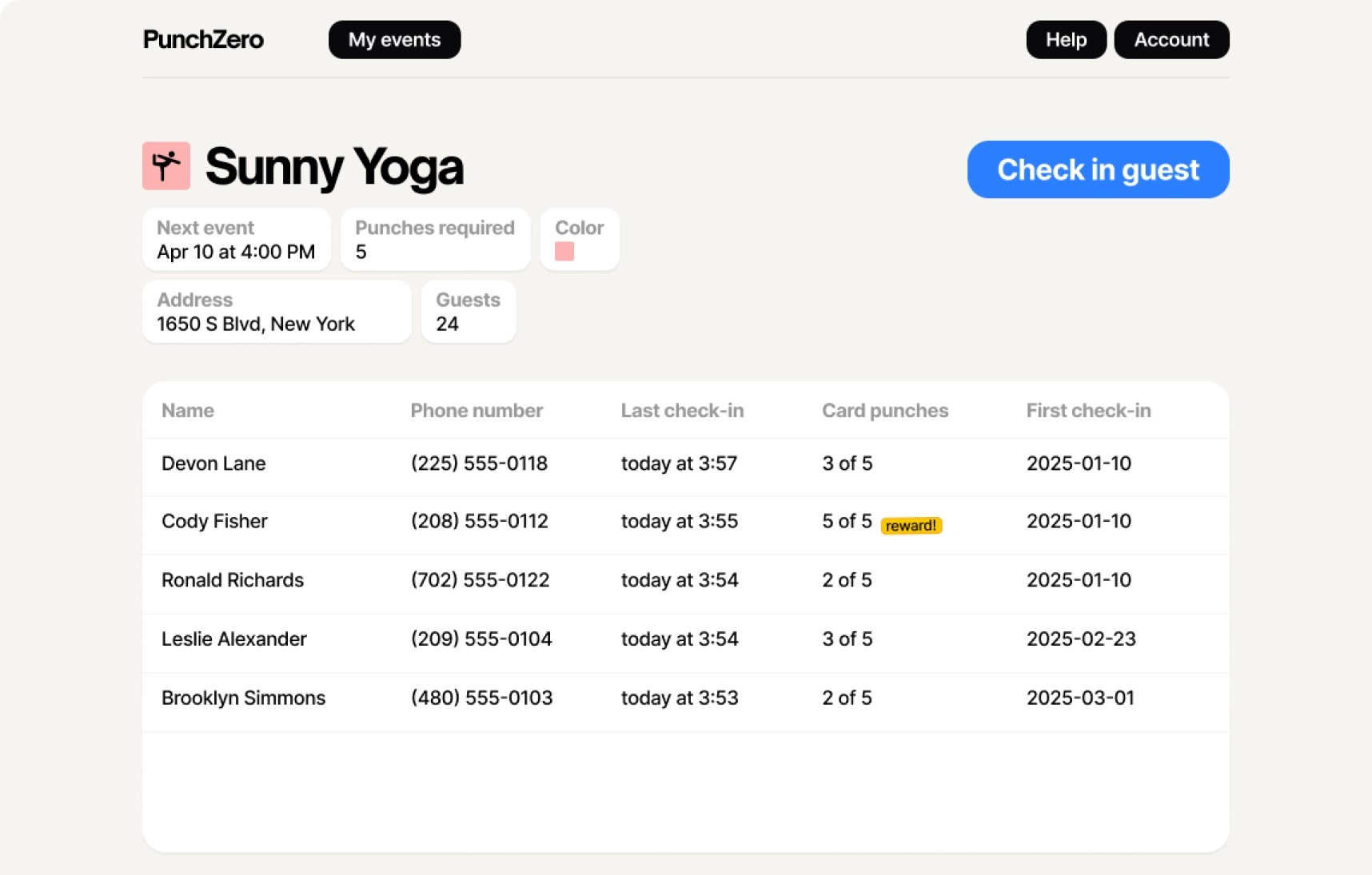1372x875 pixels.
Task: Click phone number (208) 555-0112
Action: click(480, 521)
